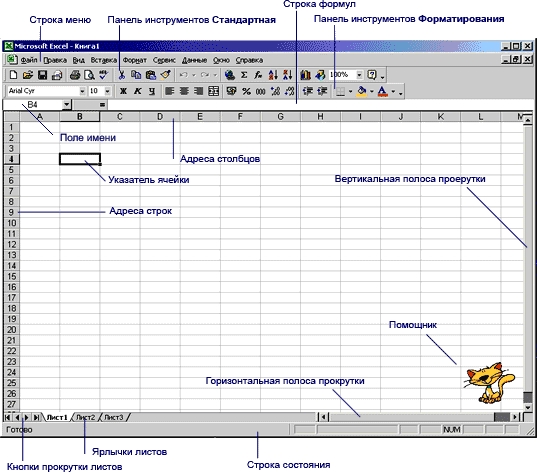
Task: Open the Undo history dropdown arrow
Action: pos(193,75)
